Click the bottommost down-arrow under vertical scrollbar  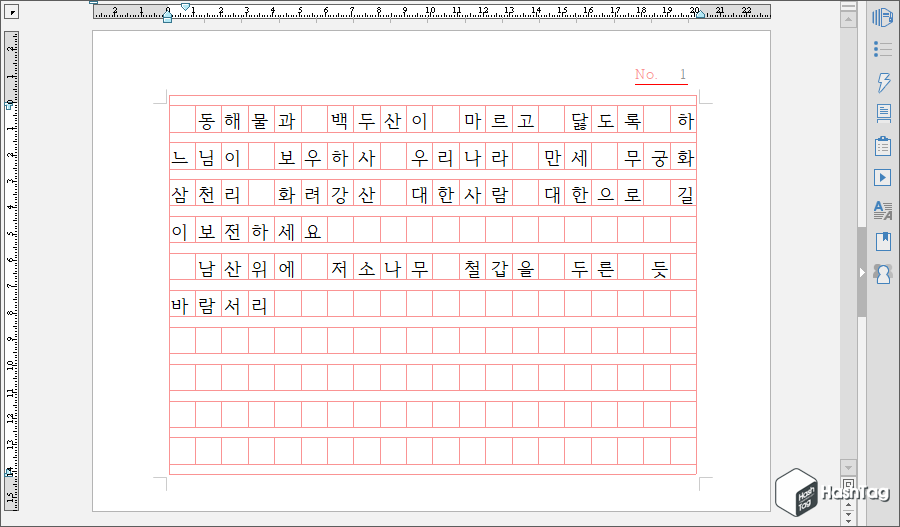pos(848,521)
